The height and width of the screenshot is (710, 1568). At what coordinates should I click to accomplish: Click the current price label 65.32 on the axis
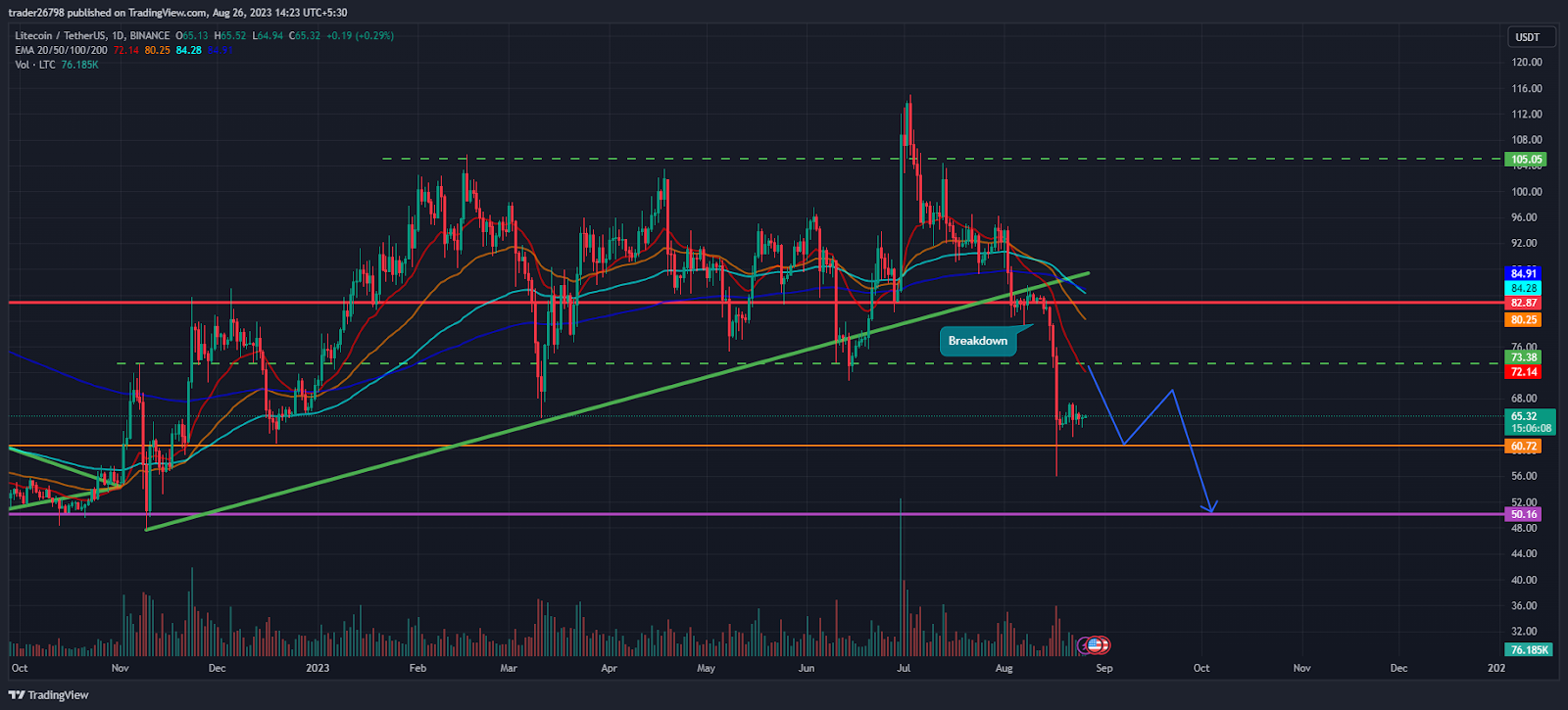[1530, 416]
